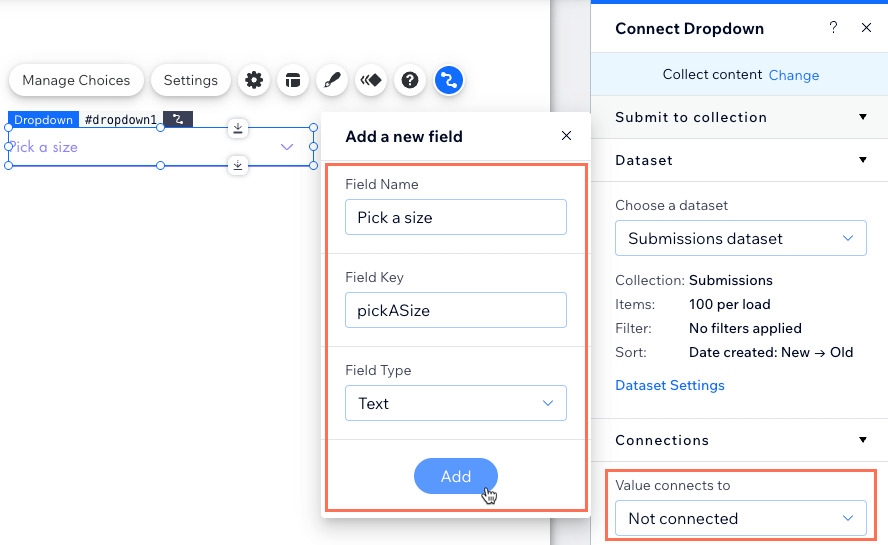Screen dimensions: 888x545
Task: Click the Change link
Action: (793, 75)
